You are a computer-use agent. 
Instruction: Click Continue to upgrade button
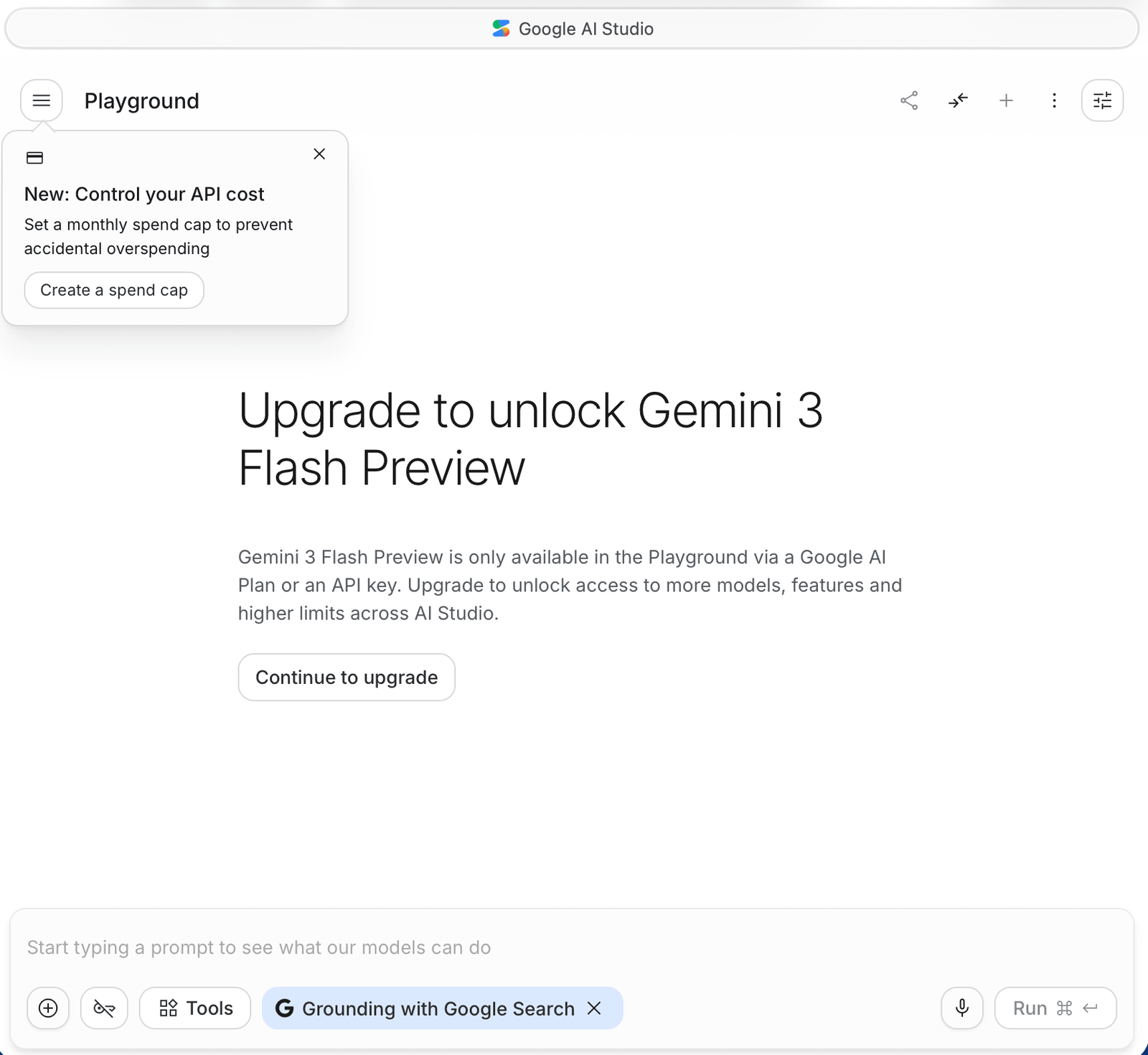[347, 677]
